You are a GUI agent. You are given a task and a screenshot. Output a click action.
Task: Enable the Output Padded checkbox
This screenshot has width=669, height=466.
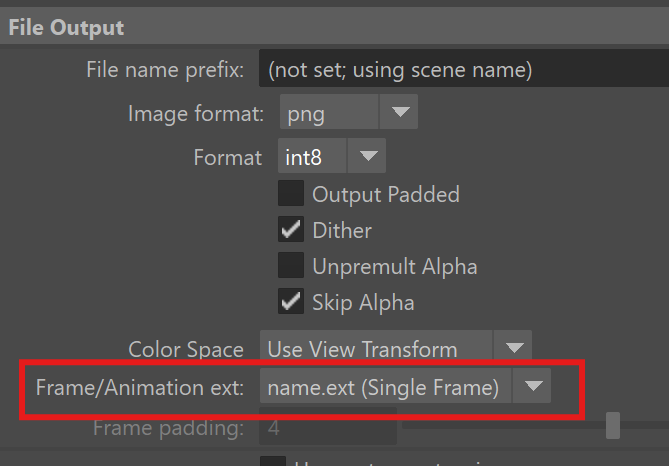click(291, 193)
